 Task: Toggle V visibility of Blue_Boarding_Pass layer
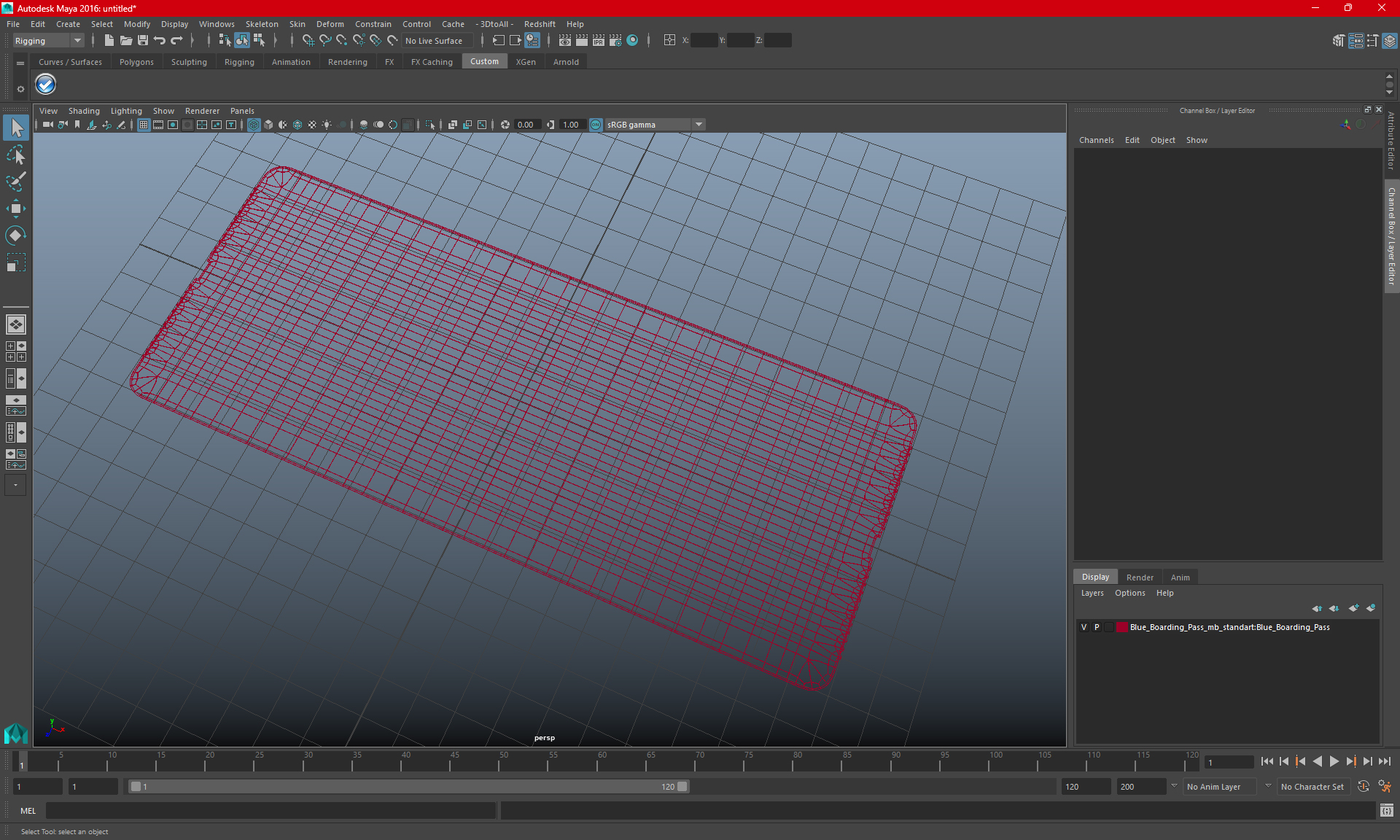pos(1084,627)
